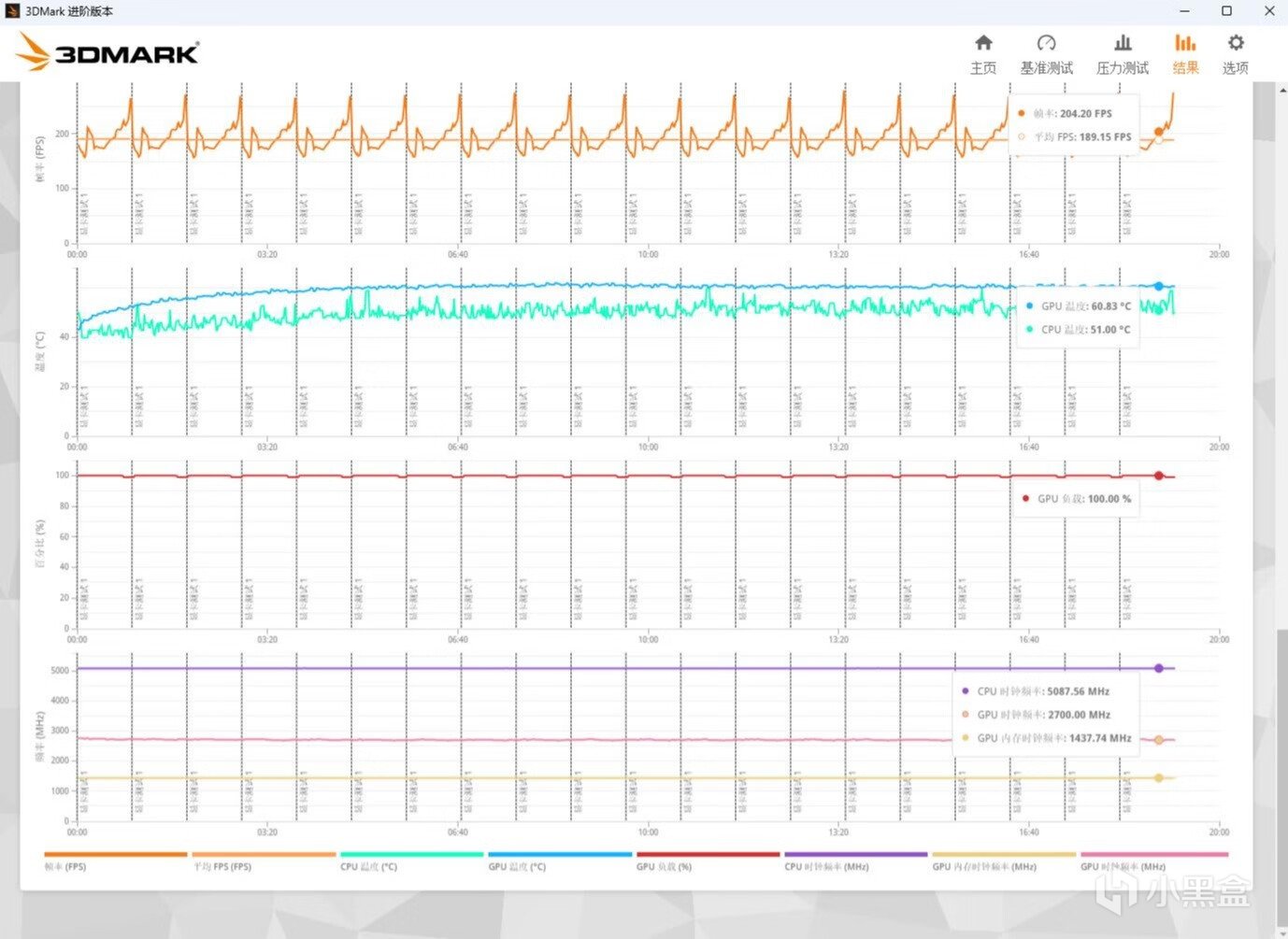Image resolution: width=1288 pixels, height=939 pixels.
Task: Click the 06:40 tick on the GPU load chart
Action: [457, 639]
